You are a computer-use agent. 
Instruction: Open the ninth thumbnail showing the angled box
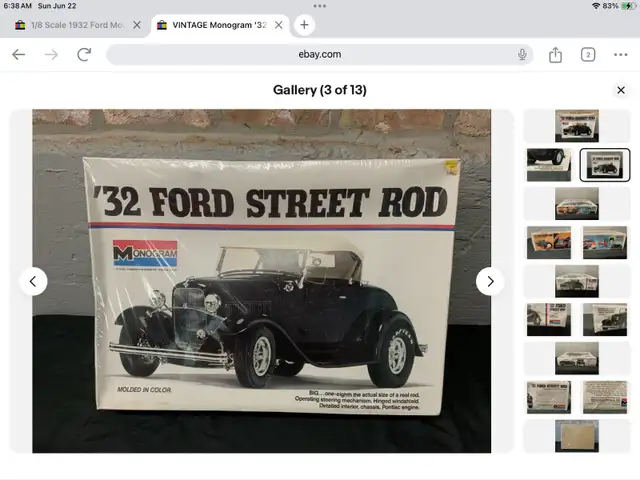point(605,320)
